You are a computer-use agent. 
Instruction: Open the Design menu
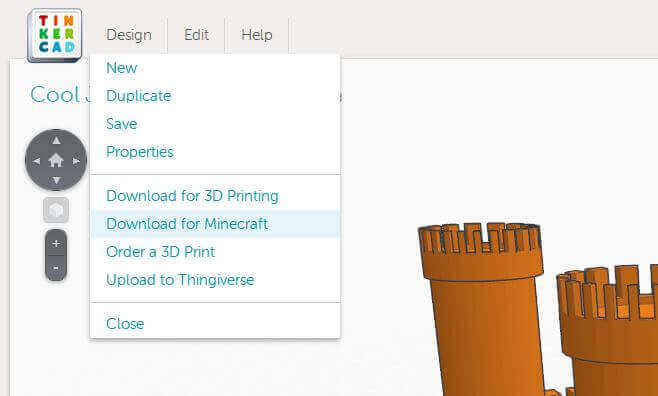[x=129, y=35]
